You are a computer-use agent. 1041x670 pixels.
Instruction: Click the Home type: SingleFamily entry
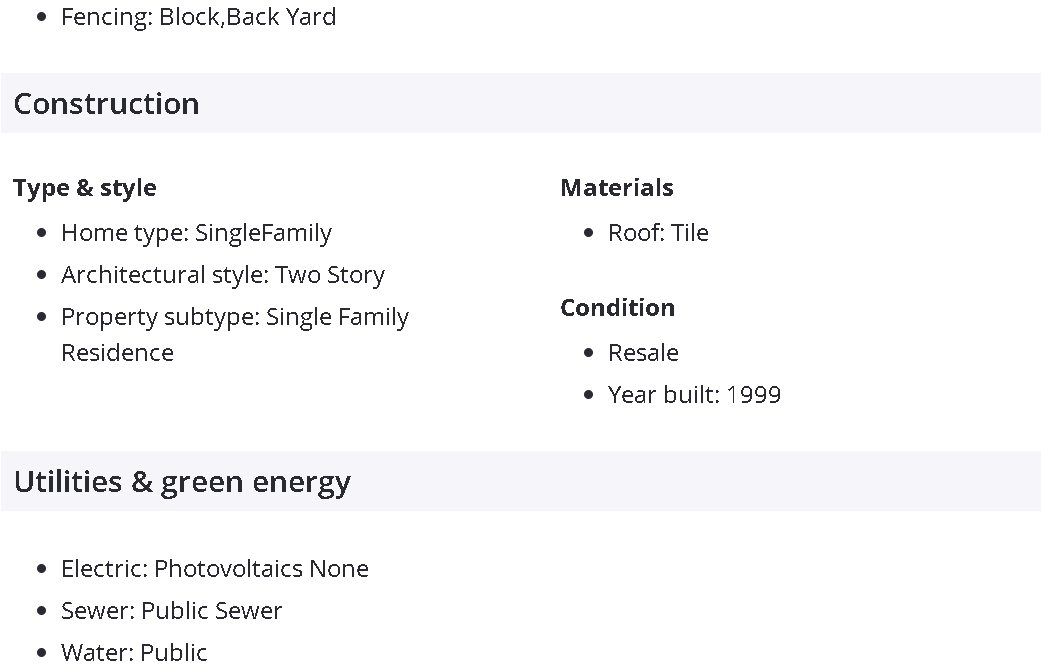pos(196,233)
